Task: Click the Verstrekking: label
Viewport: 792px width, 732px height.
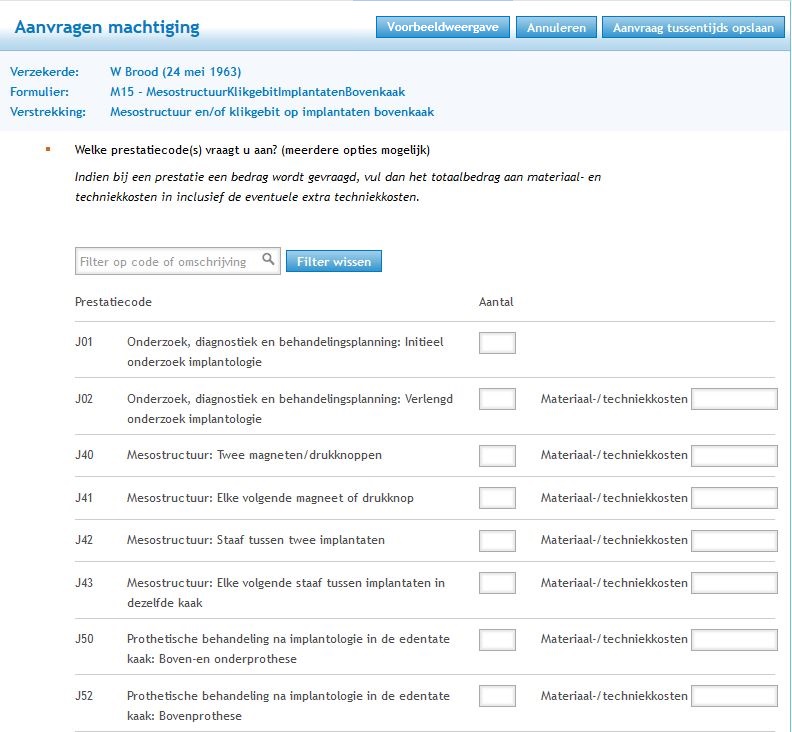Action: click(48, 112)
